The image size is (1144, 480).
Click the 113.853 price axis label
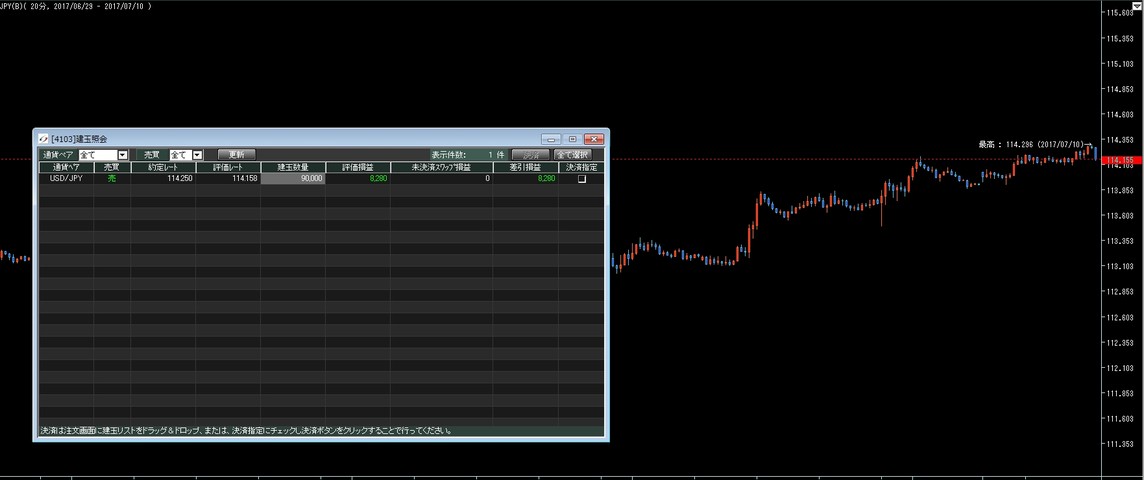(1120, 190)
